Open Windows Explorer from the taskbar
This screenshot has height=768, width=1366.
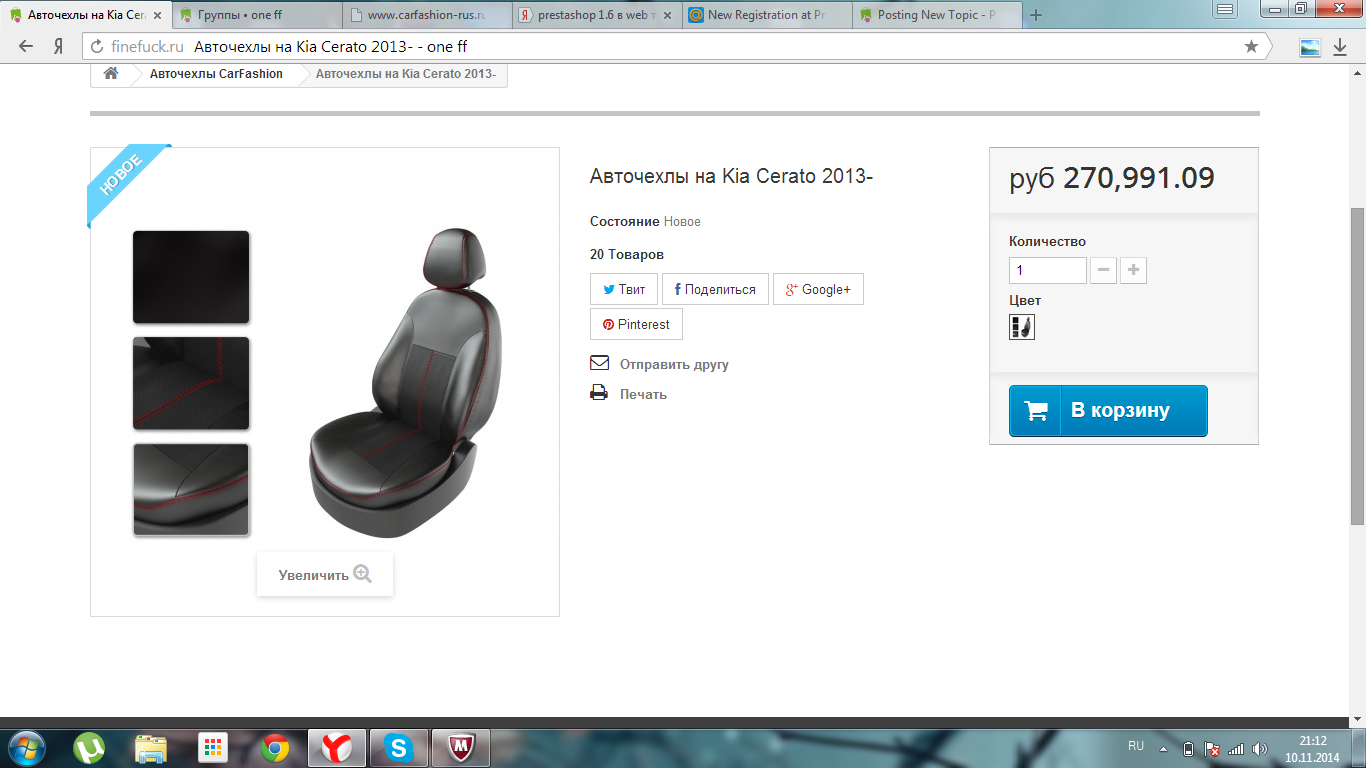[x=151, y=747]
